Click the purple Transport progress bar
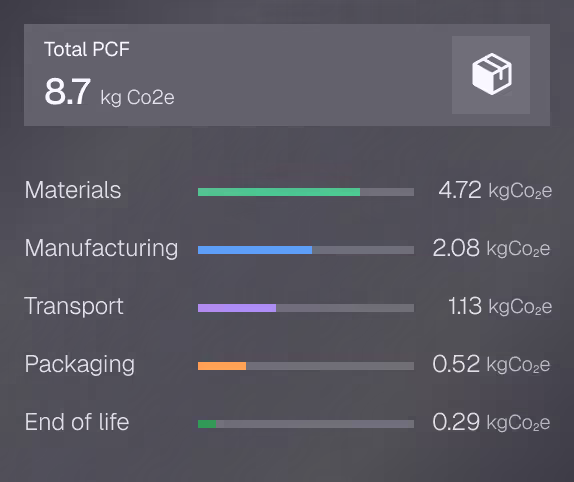Viewport: 574px width, 482px height. pyautogui.click(x=237, y=308)
